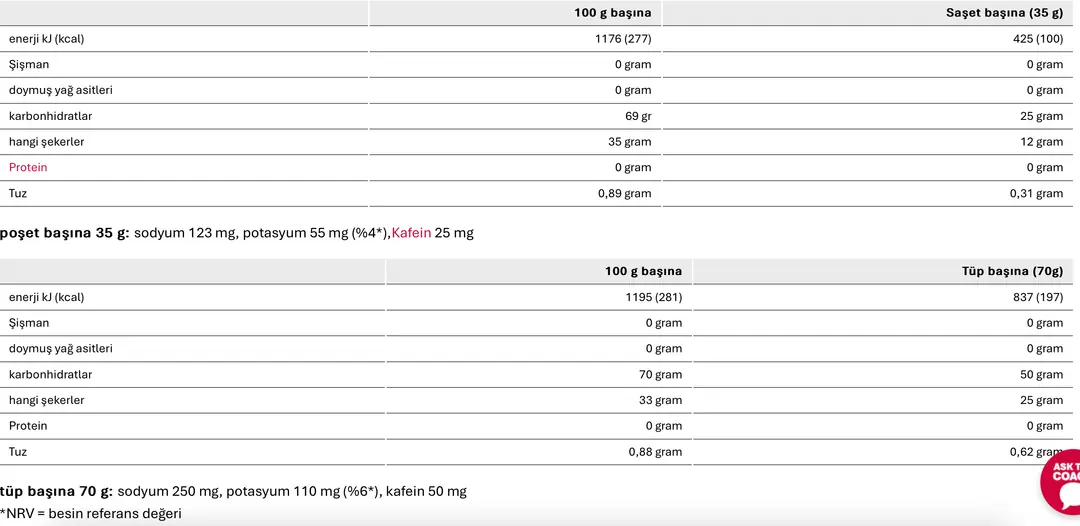The height and width of the screenshot is (526, 1080).
Task: Click the "poşet başına 35 g:" bold label
Action: point(65,233)
